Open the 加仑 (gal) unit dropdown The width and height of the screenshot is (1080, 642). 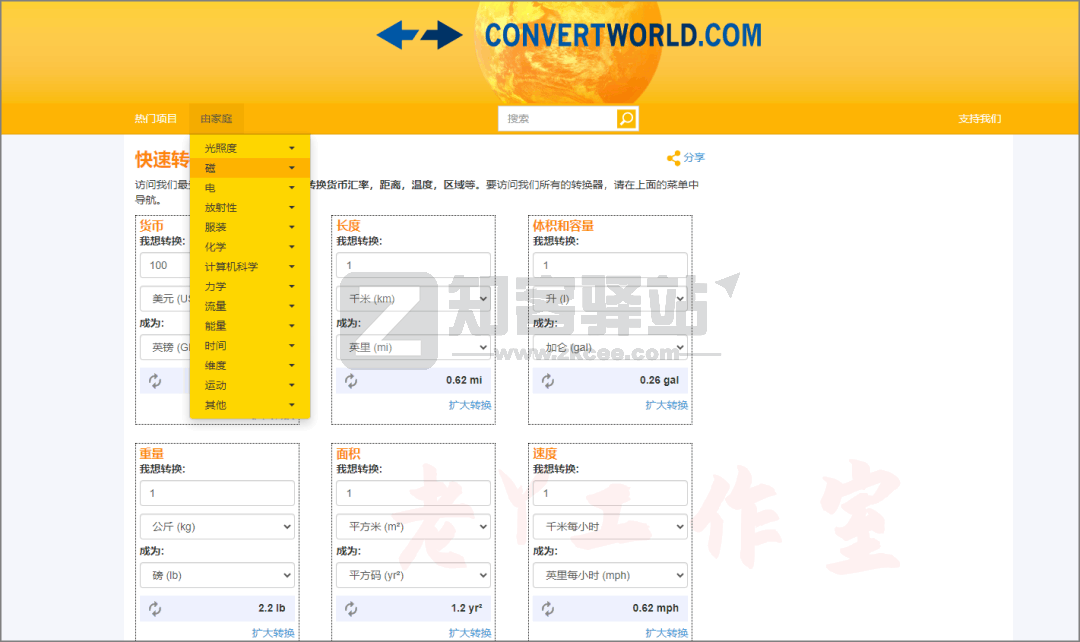[609, 346]
